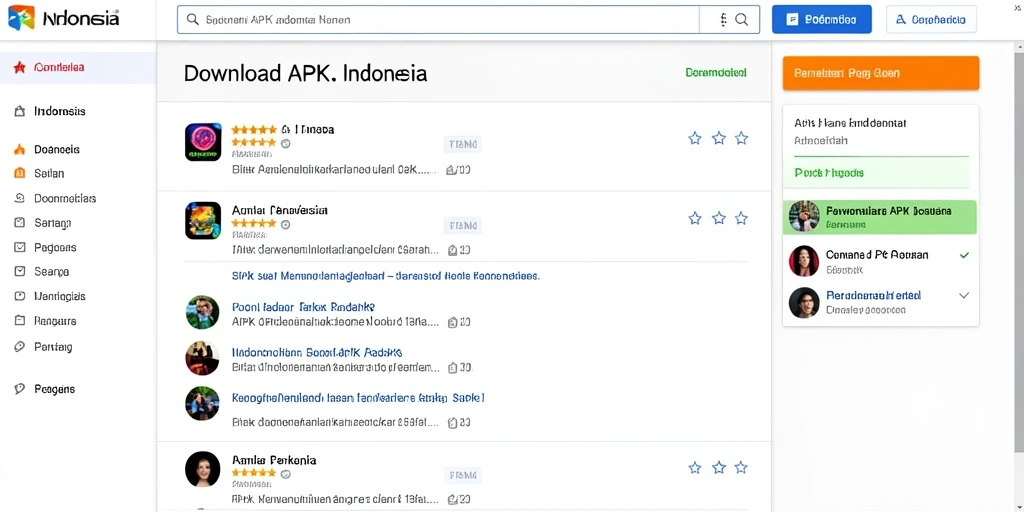The width and height of the screenshot is (1024, 512).
Task: Click the Aamlar Parkonia app title
Action: click(x=274, y=460)
